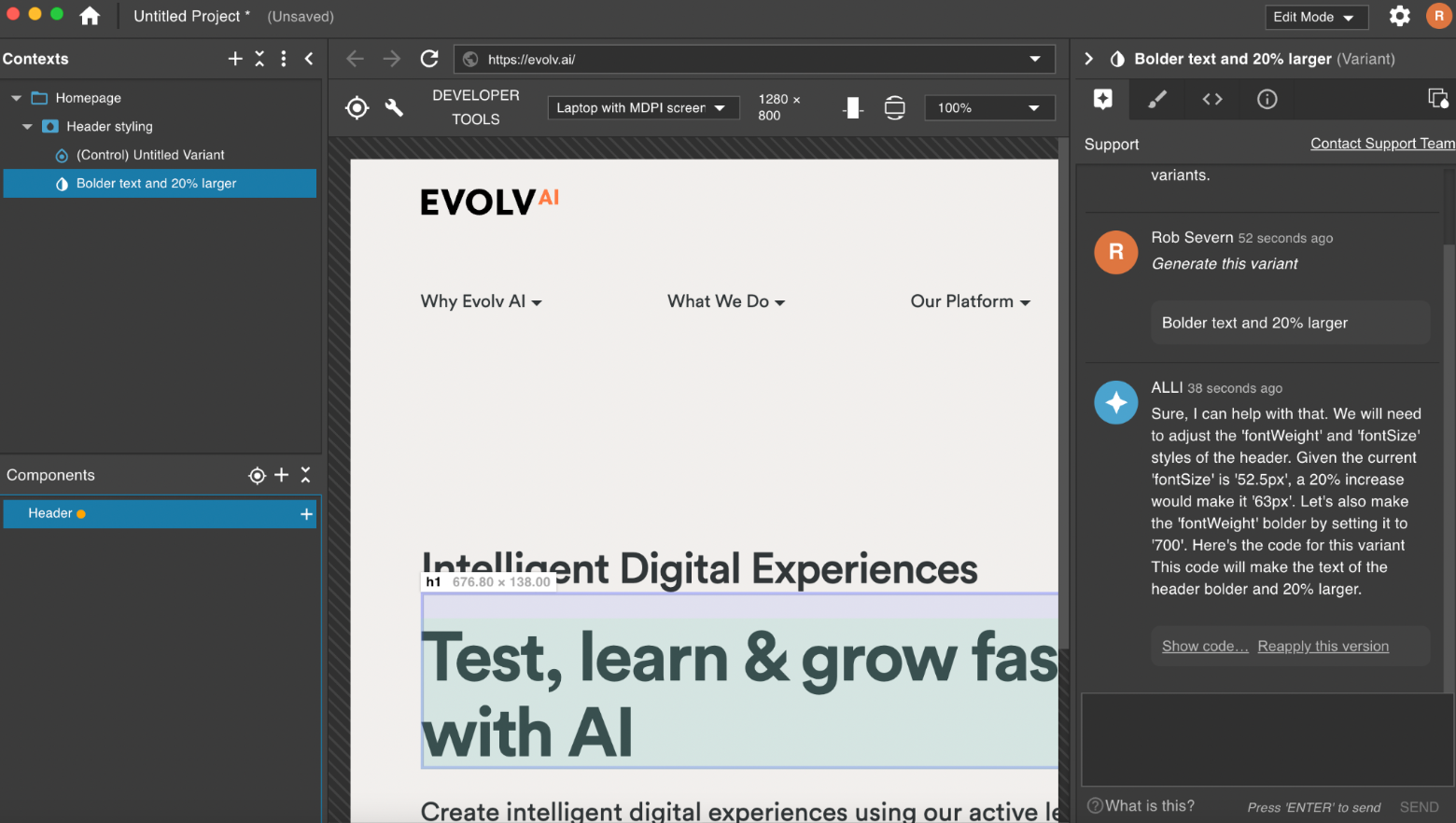Open the Edit Mode dropdown
The image size is (1456, 823).
click(1316, 17)
